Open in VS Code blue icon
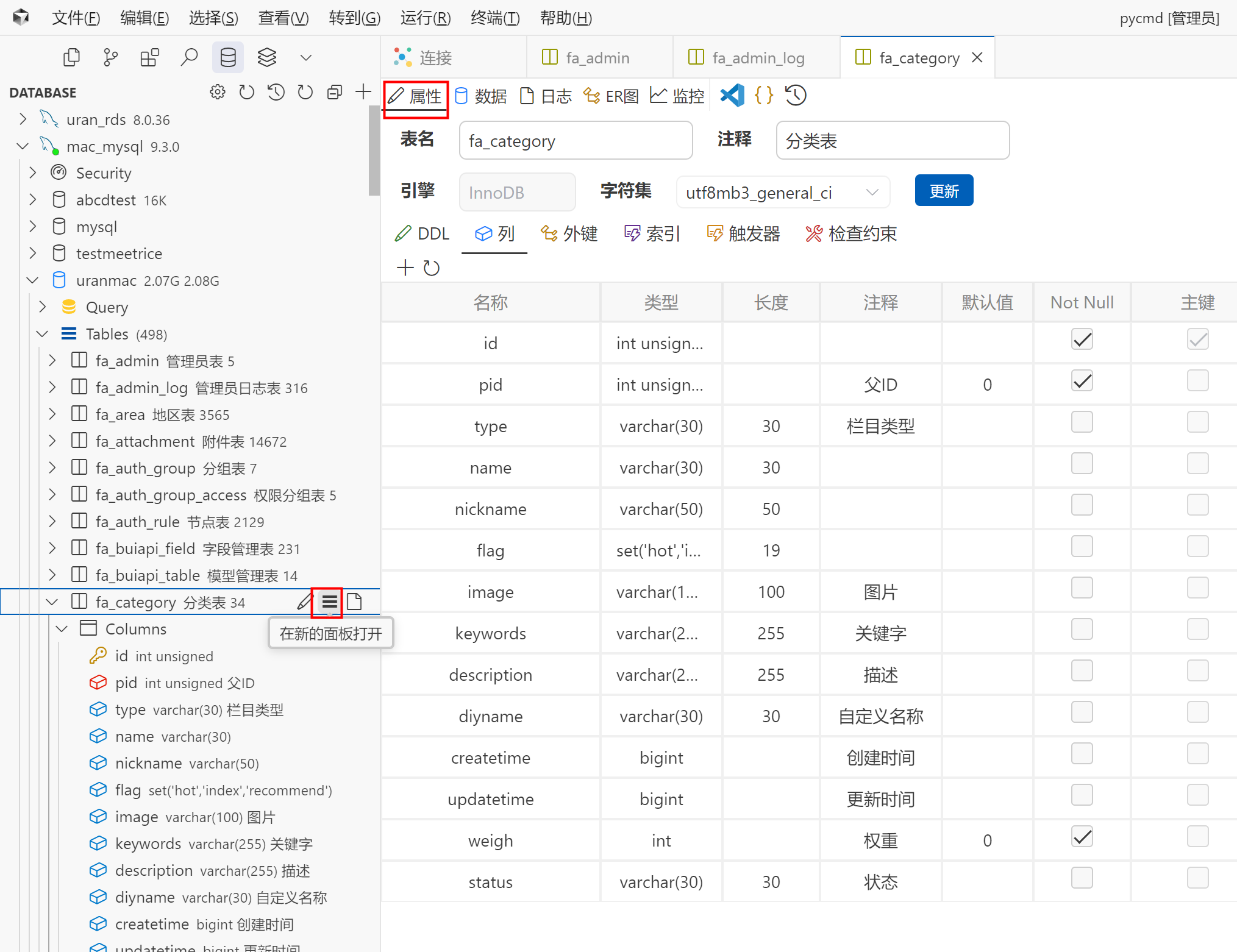Image resolution: width=1237 pixels, height=952 pixels. pos(732,95)
